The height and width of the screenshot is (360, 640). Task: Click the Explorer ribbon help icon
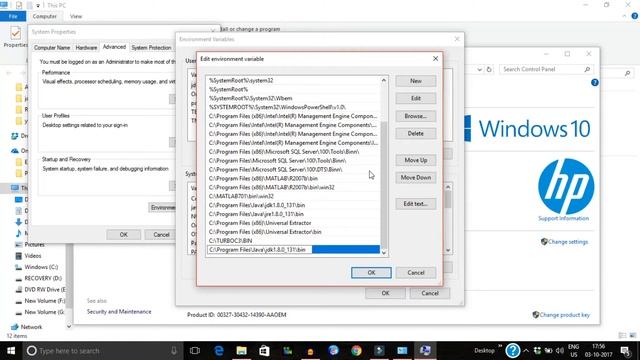pos(635,16)
